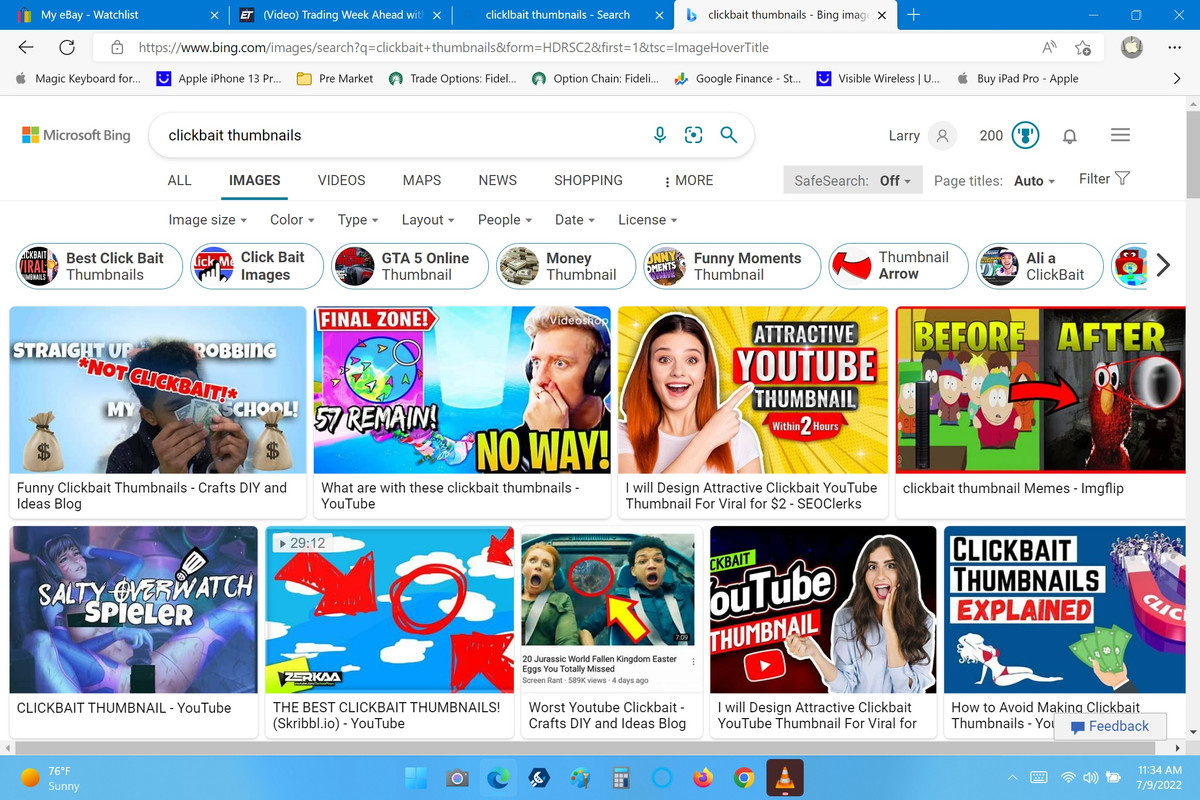This screenshot has width=1200, height=800.
Task: Open the browser profile avatar
Action: [x=1131, y=47]
